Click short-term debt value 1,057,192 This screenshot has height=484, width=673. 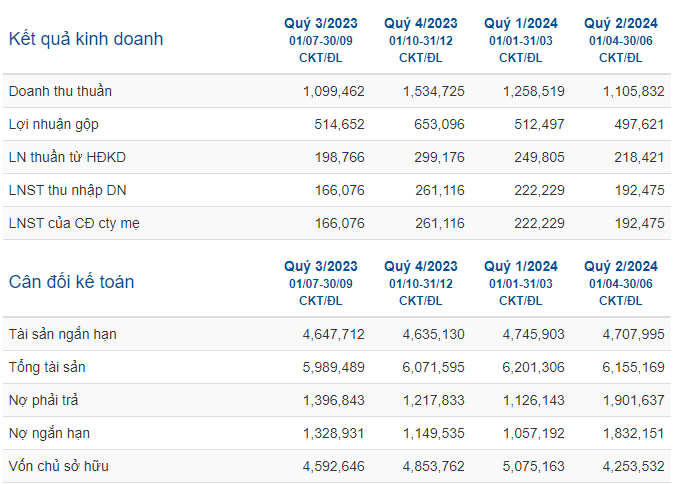534,433
